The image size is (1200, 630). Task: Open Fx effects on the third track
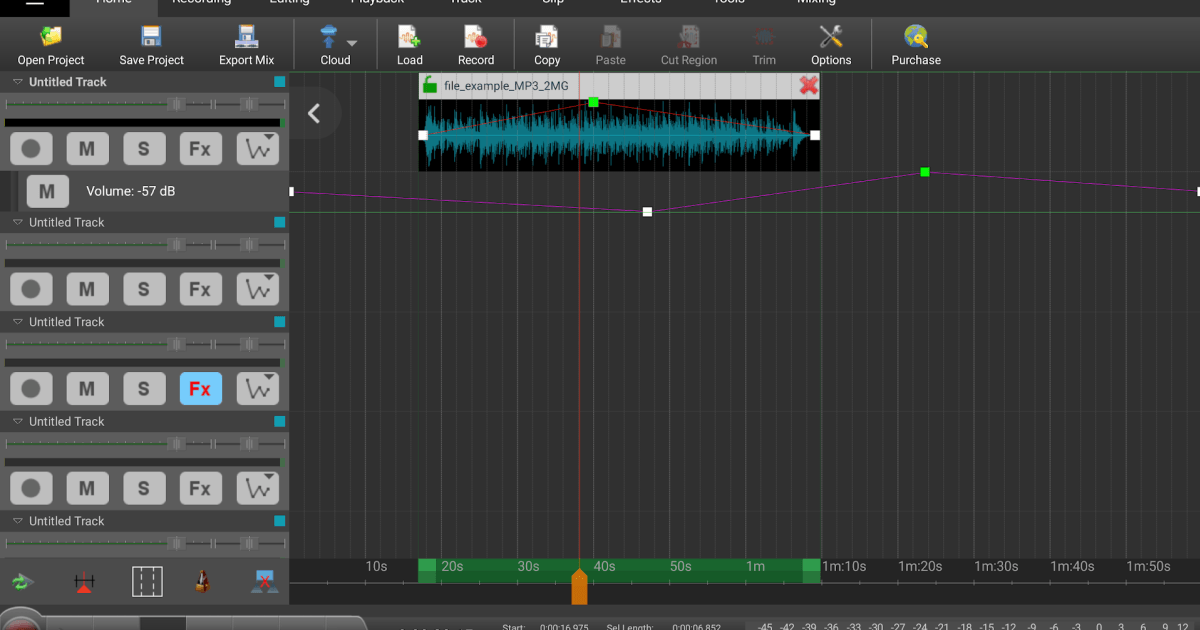[x=200, y=388]
